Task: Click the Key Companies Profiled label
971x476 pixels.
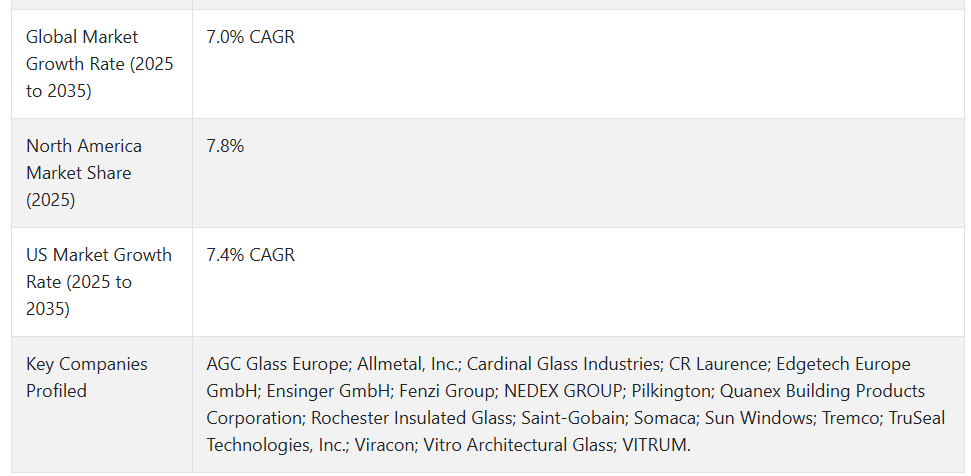Action: pyautogui.click(x=87, y=377)
